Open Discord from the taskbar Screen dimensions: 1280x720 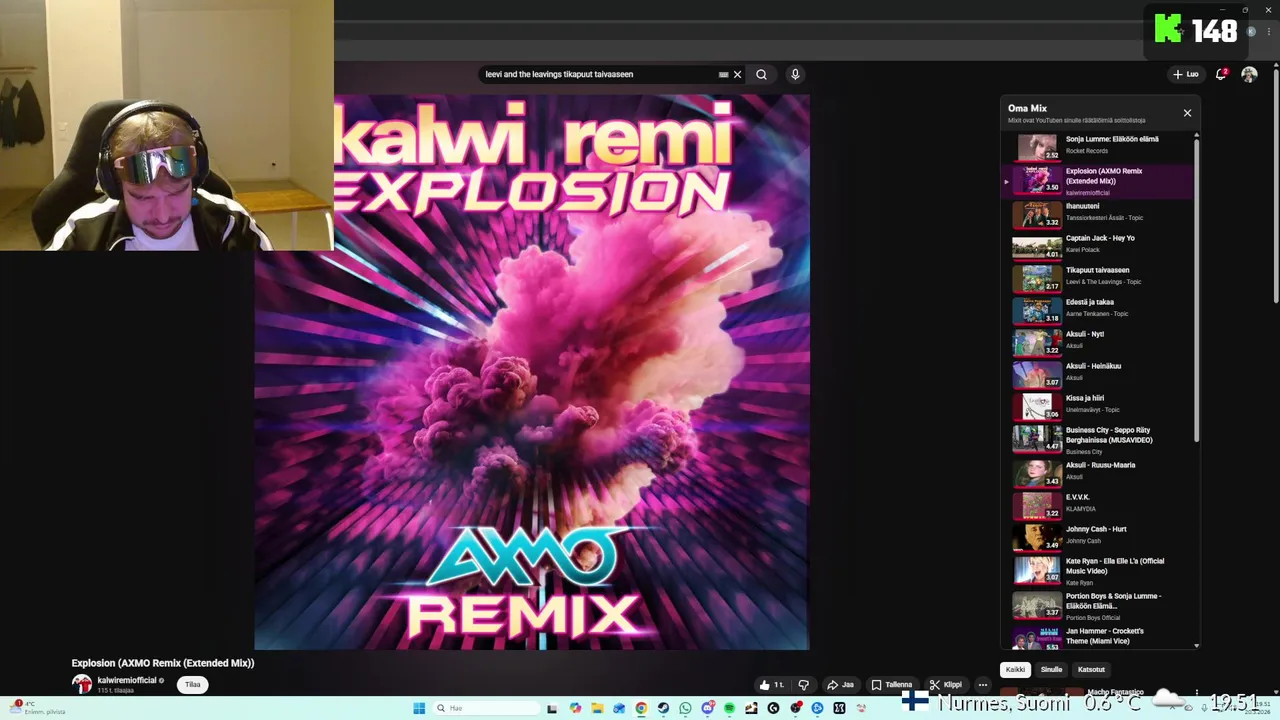click(707, 708)
